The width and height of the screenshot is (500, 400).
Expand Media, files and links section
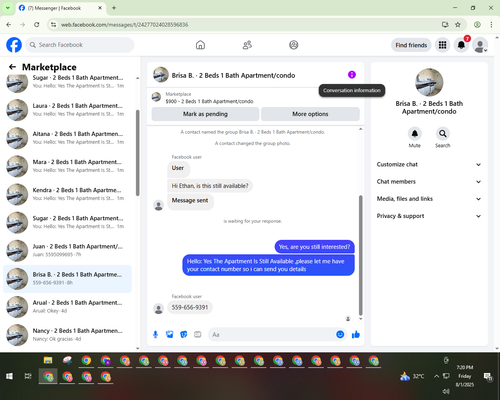pyautogui.click(x=429, y=199)
